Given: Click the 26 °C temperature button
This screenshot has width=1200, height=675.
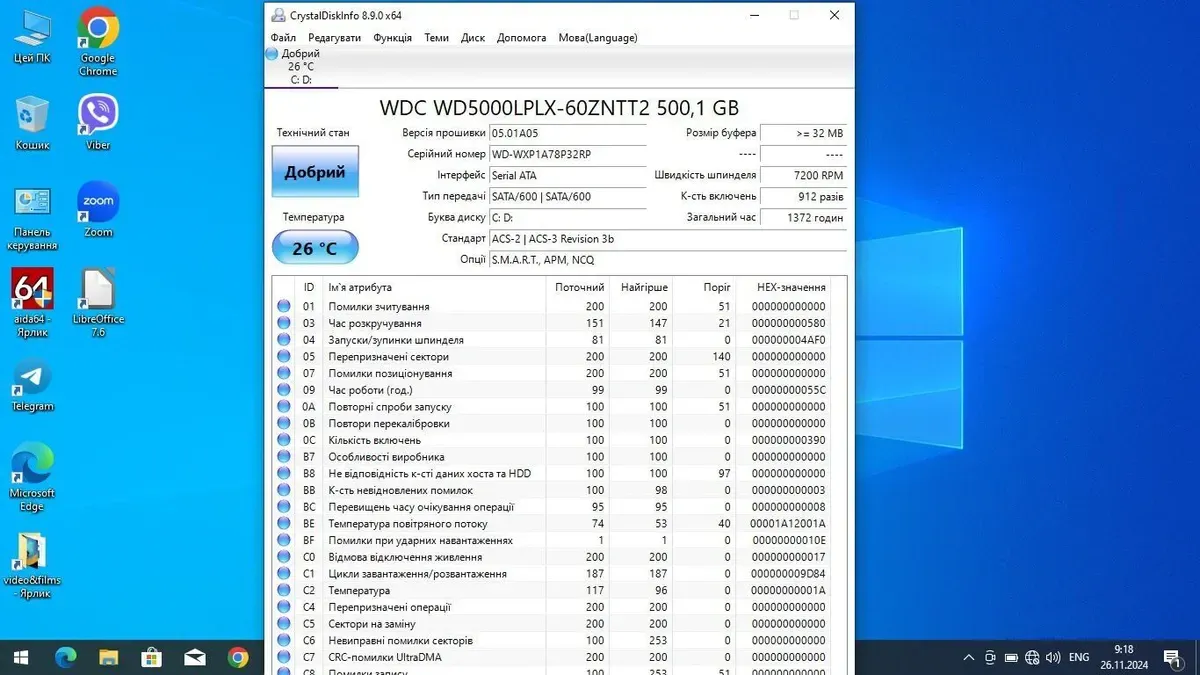Looking at the screenshot, I should pyautogui.click(x=315, y=248).
